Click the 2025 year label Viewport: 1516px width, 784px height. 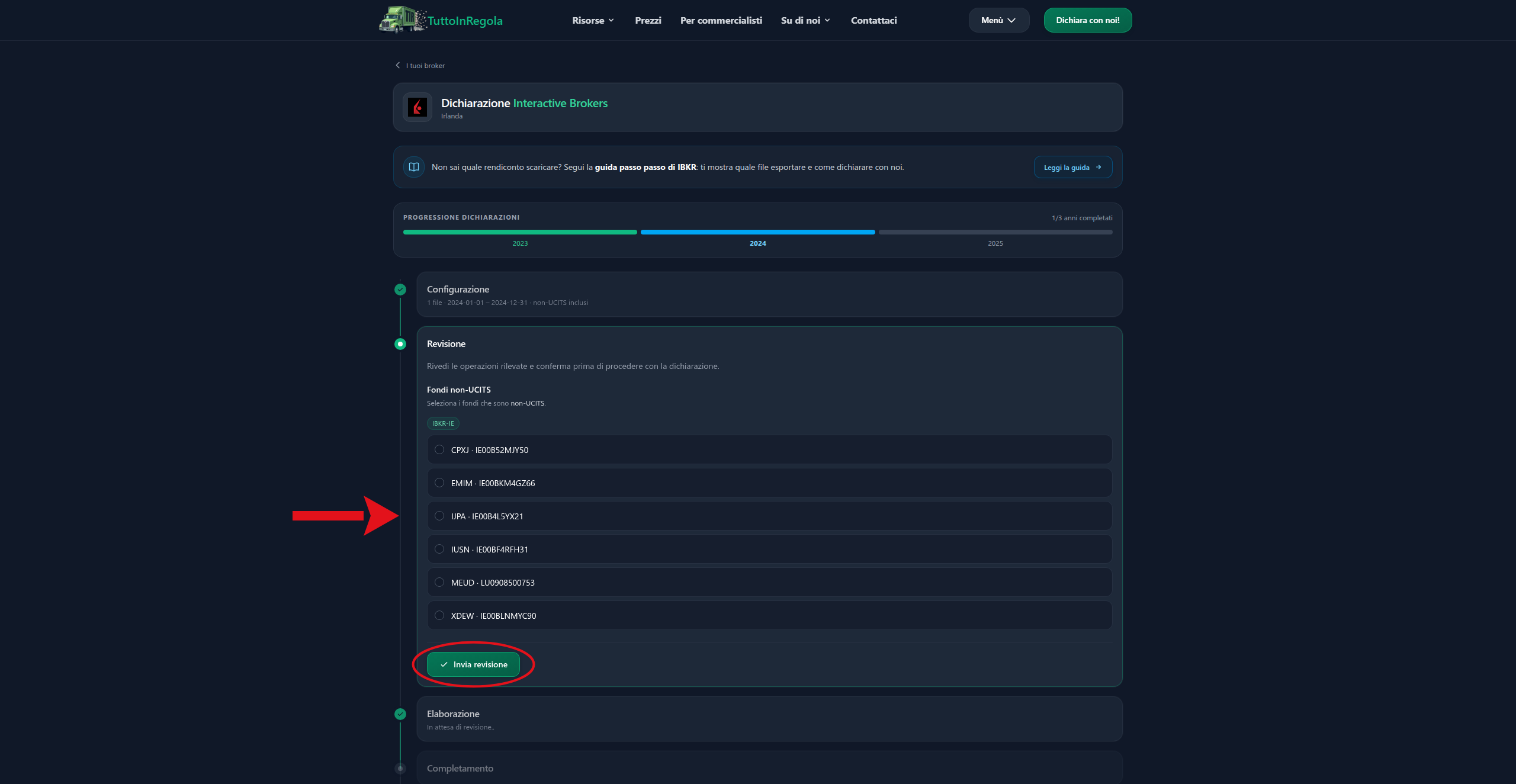(x=995, y=243)
